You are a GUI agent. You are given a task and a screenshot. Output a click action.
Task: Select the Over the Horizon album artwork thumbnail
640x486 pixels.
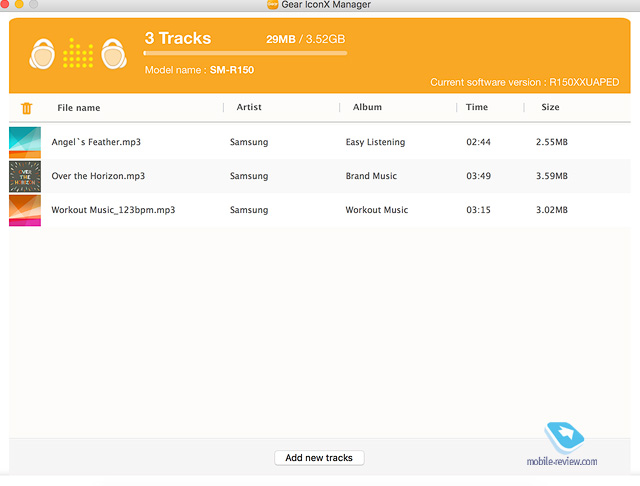[x=25, y=176]
